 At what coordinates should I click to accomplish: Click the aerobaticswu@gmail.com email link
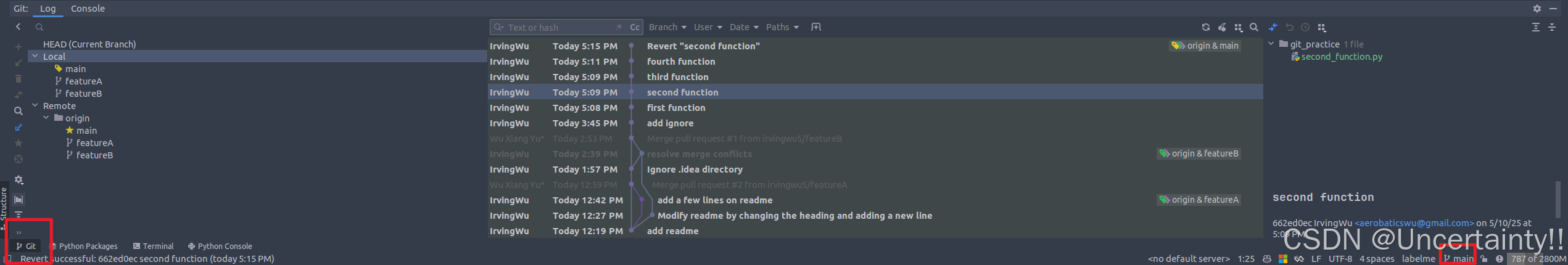pos(1414,223)
